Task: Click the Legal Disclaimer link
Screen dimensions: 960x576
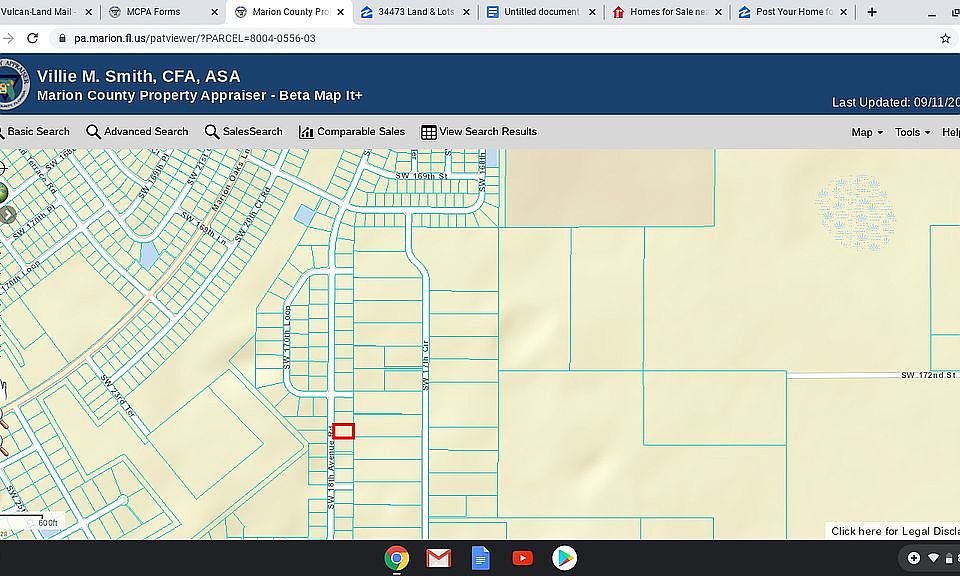Action: pos(894,531)
